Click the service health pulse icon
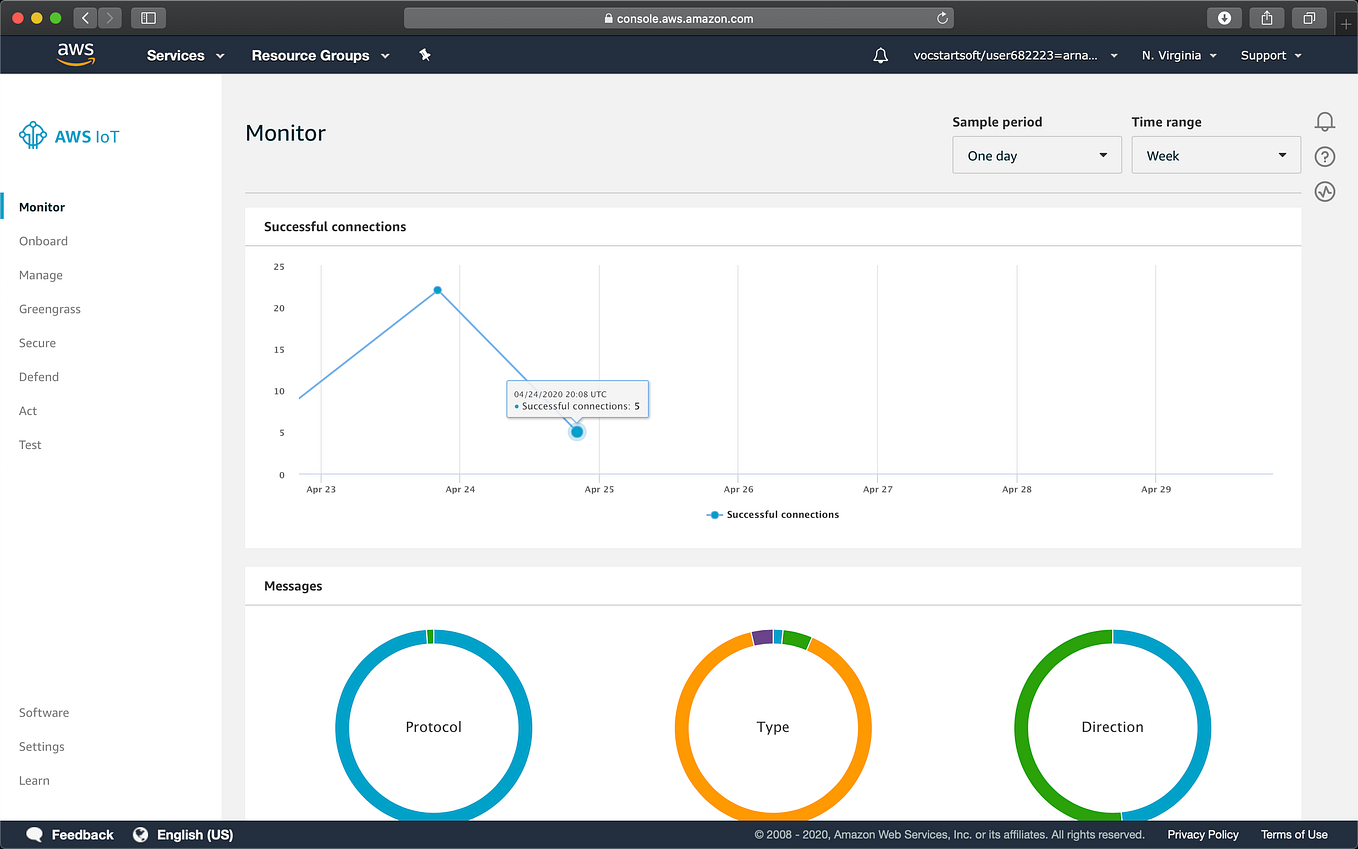 (1324, 191)
